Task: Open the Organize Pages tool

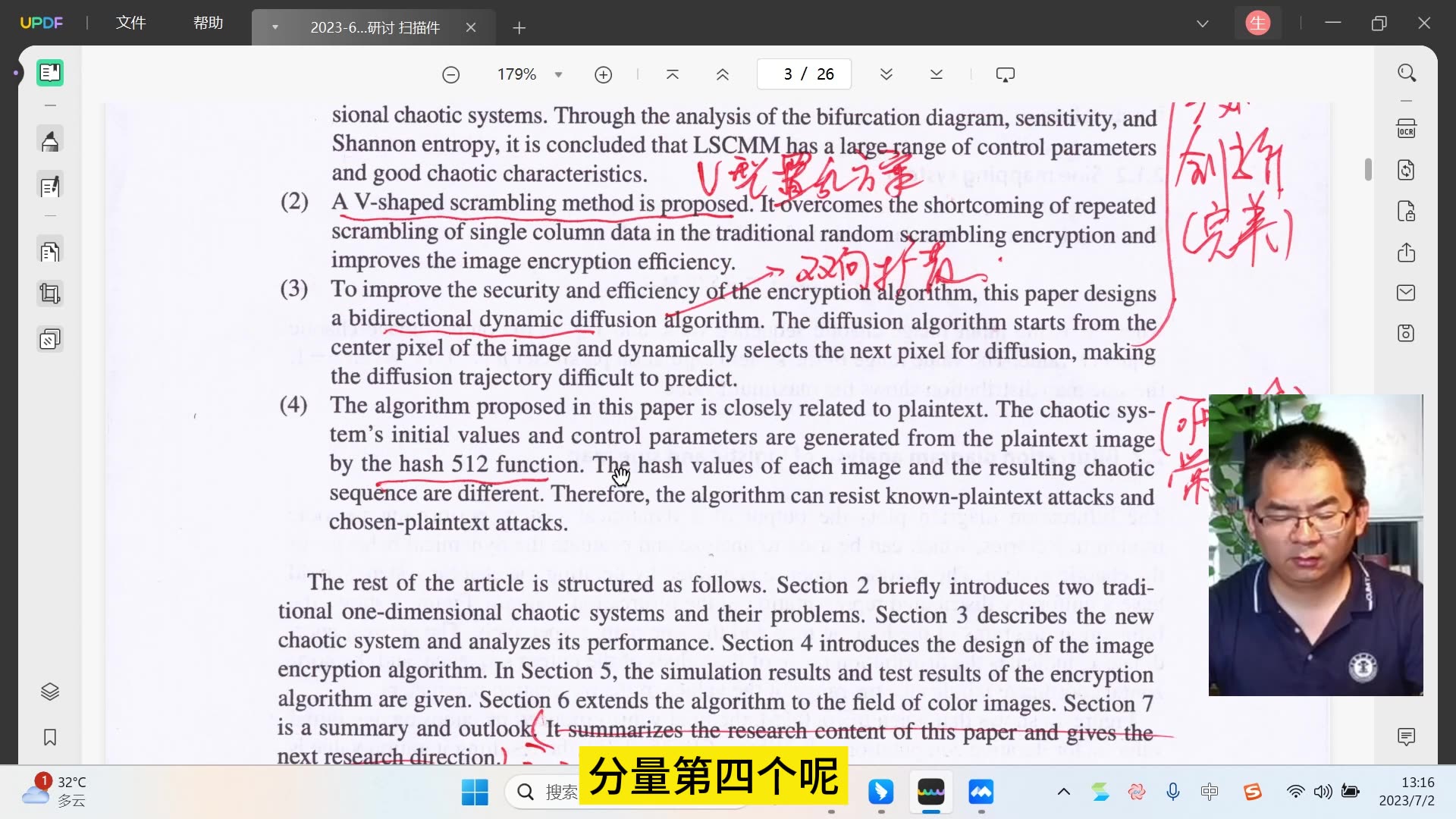Action: pos(50,252)
